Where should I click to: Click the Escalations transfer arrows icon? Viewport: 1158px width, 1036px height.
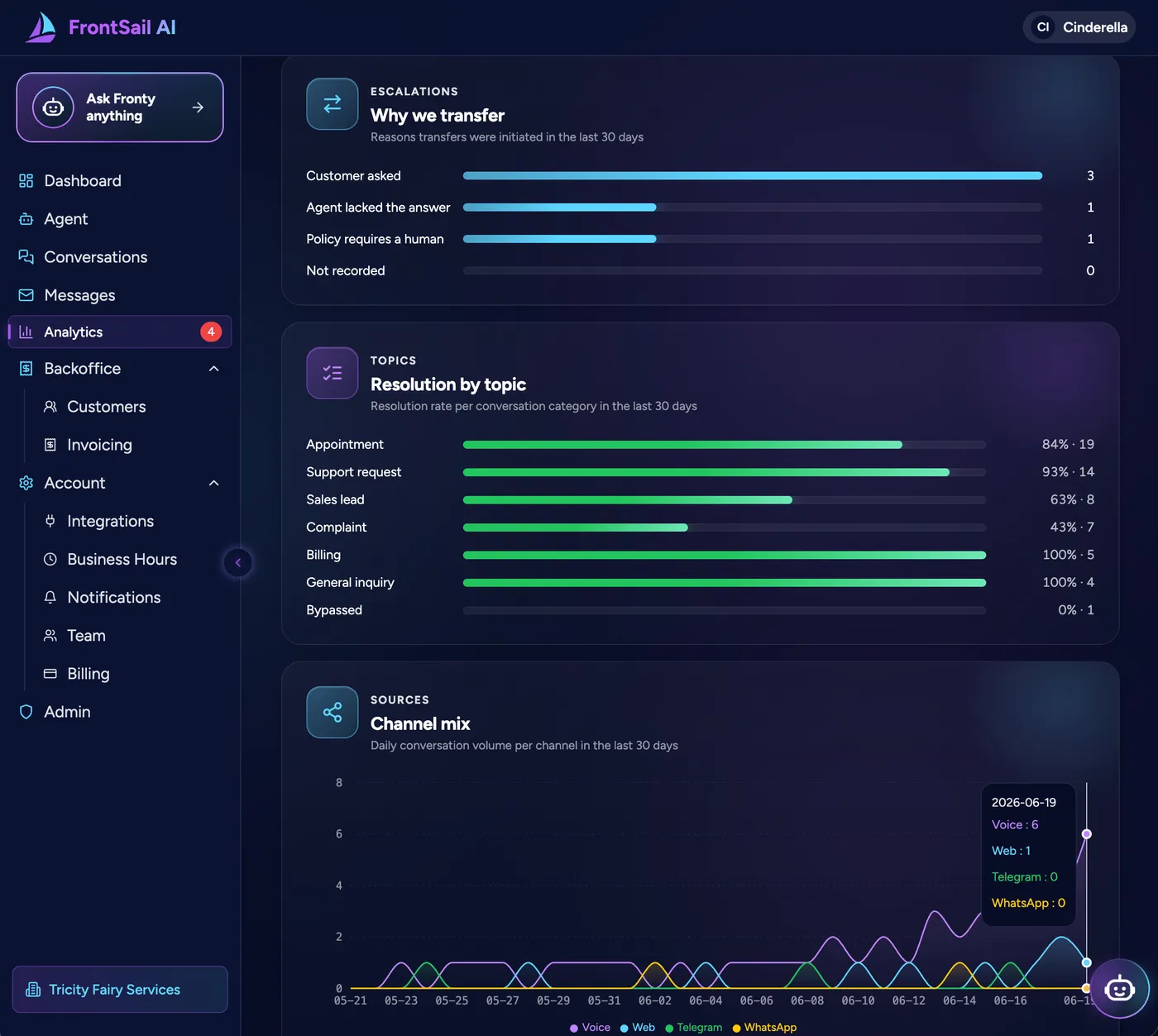tap(333, 104)
